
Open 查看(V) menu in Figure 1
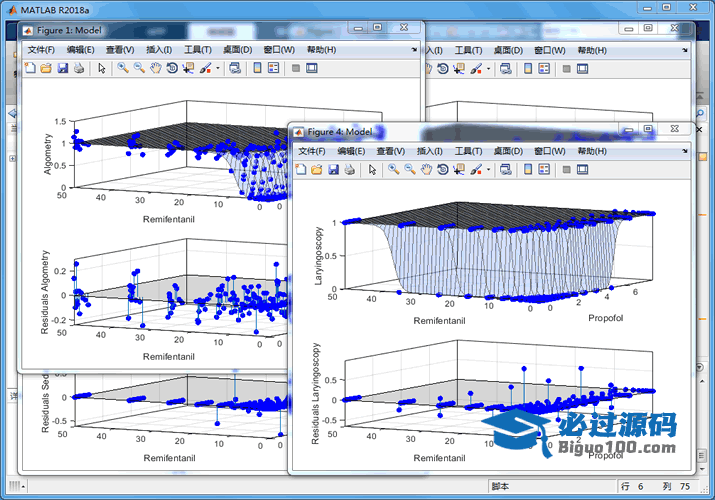coord(120,50)
